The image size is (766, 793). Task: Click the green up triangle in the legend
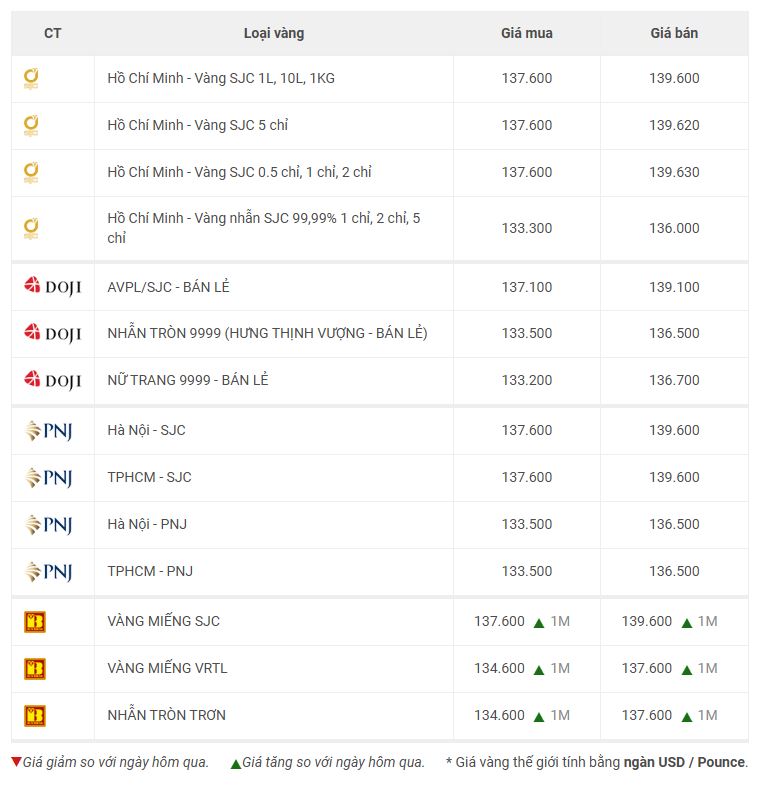click(x=236, y=763)
